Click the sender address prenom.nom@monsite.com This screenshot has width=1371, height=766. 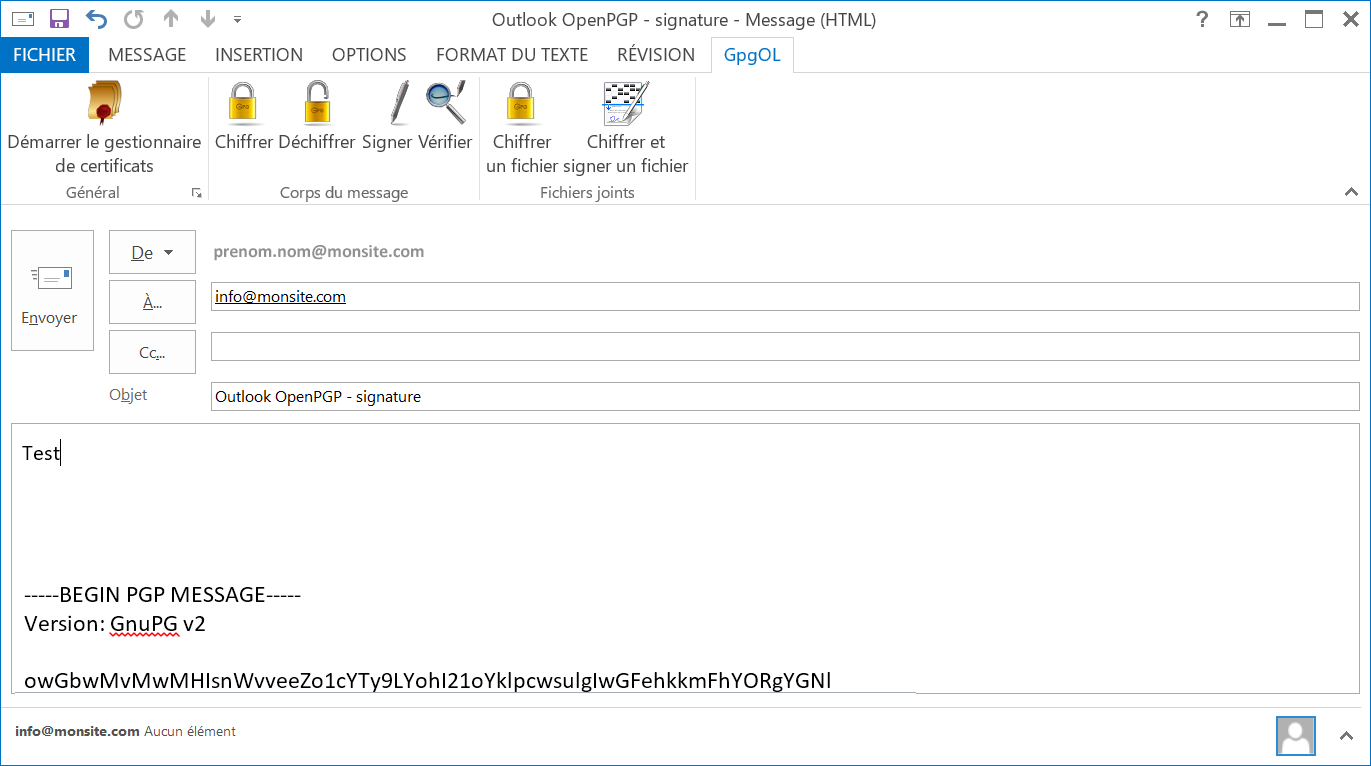(319, 252)
